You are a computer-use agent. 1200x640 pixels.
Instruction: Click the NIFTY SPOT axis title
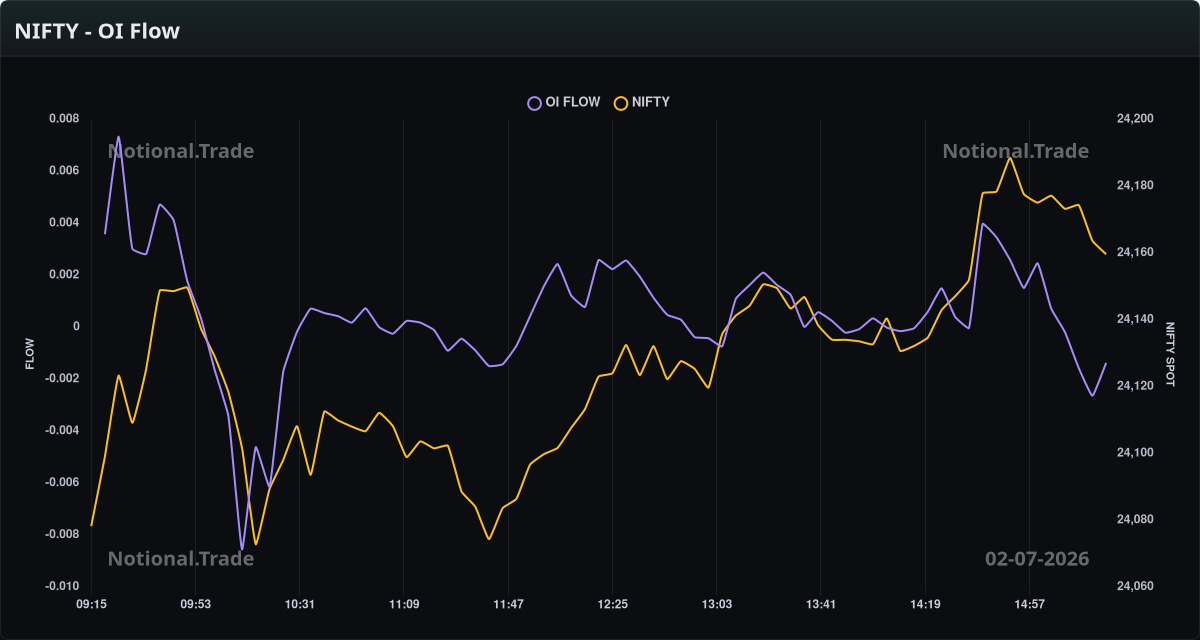click(x=1170, y=353)
